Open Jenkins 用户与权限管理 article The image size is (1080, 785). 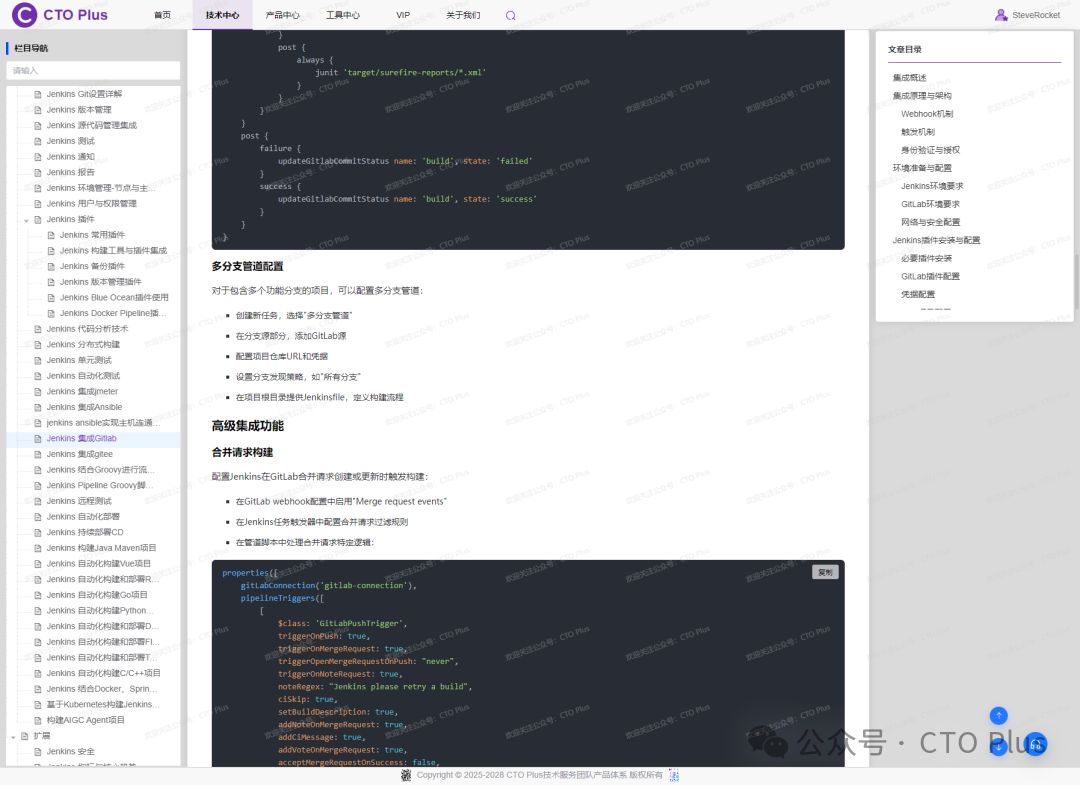tap(92, 204)
